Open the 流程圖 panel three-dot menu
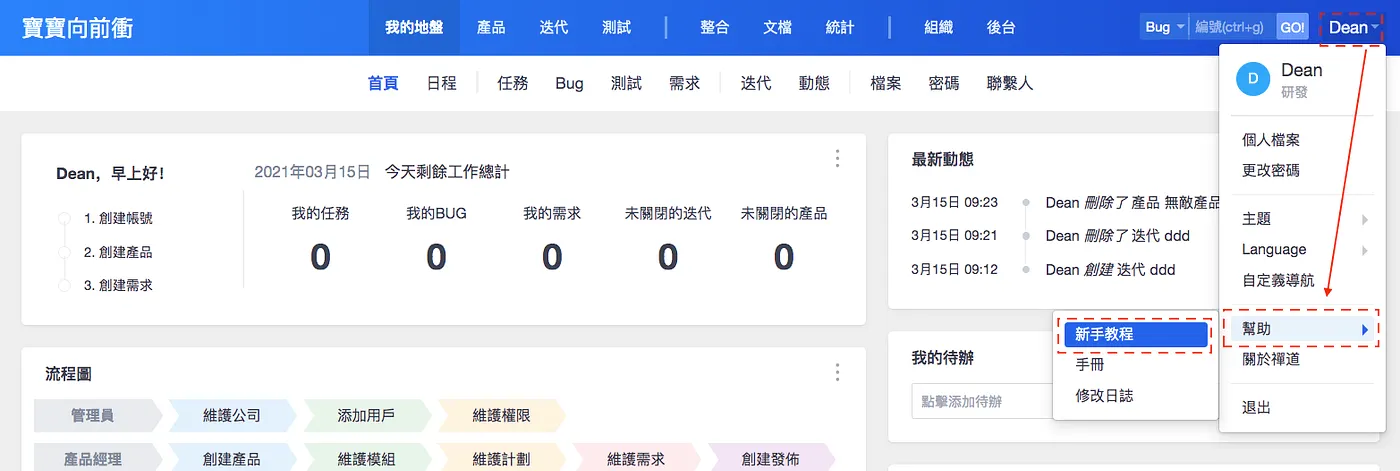This screenshot has width=1400, height=471. [837, 373]
